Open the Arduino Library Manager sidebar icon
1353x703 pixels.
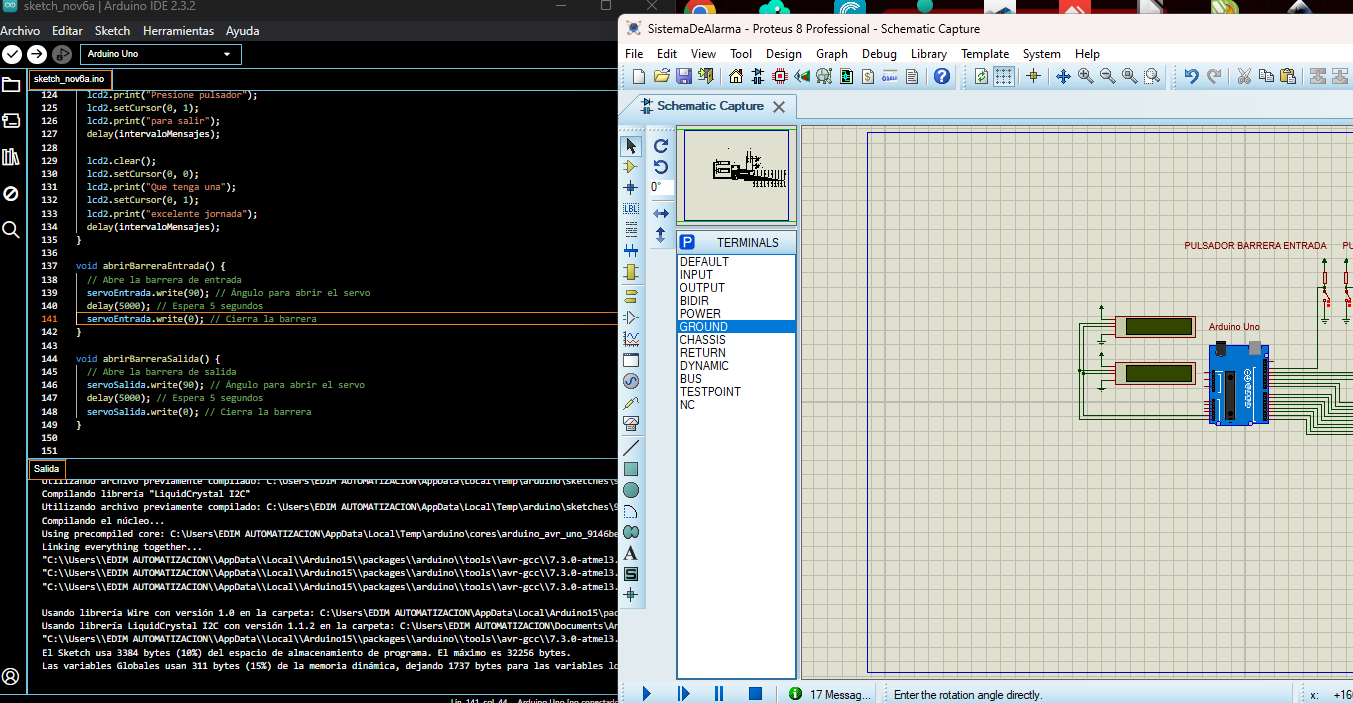(11, 156)
